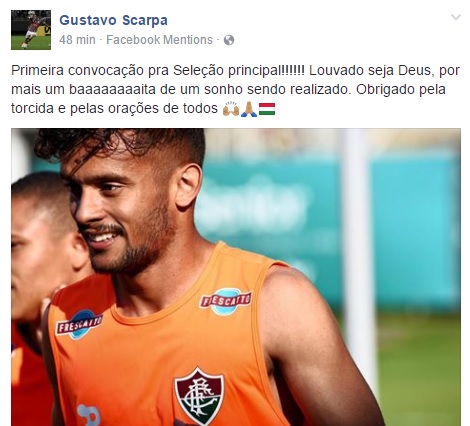Click the raised hands emoji
470x426 pixels.
231,109
